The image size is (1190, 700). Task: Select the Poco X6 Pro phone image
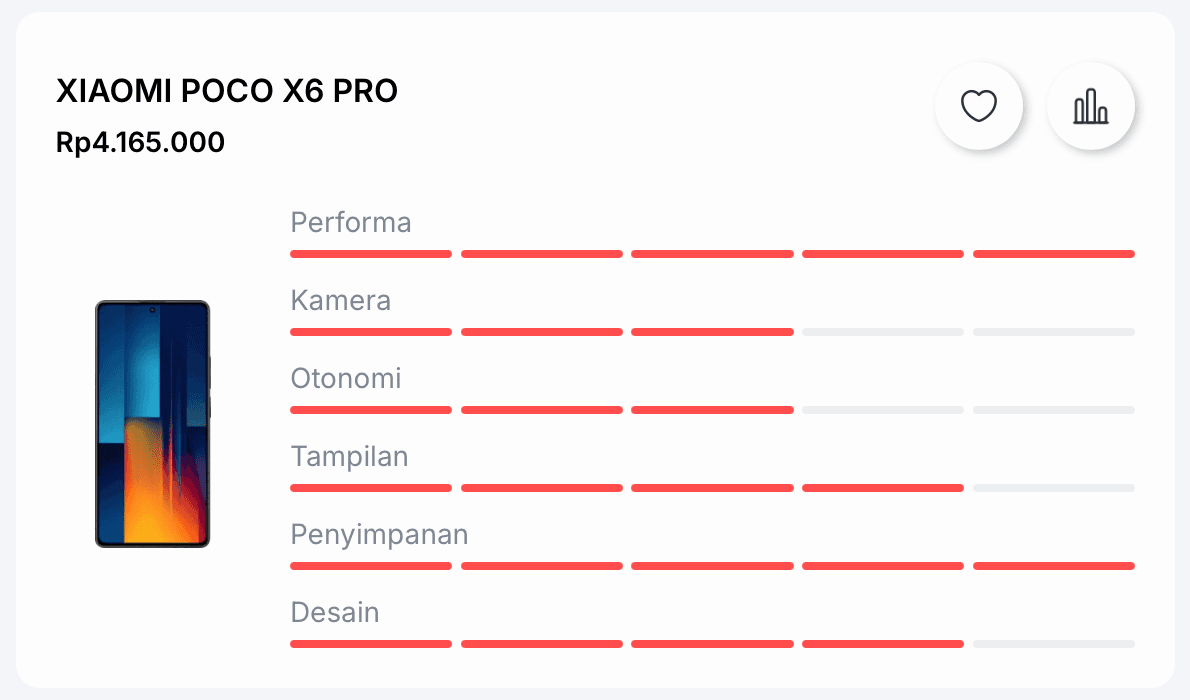pos(153,424)
